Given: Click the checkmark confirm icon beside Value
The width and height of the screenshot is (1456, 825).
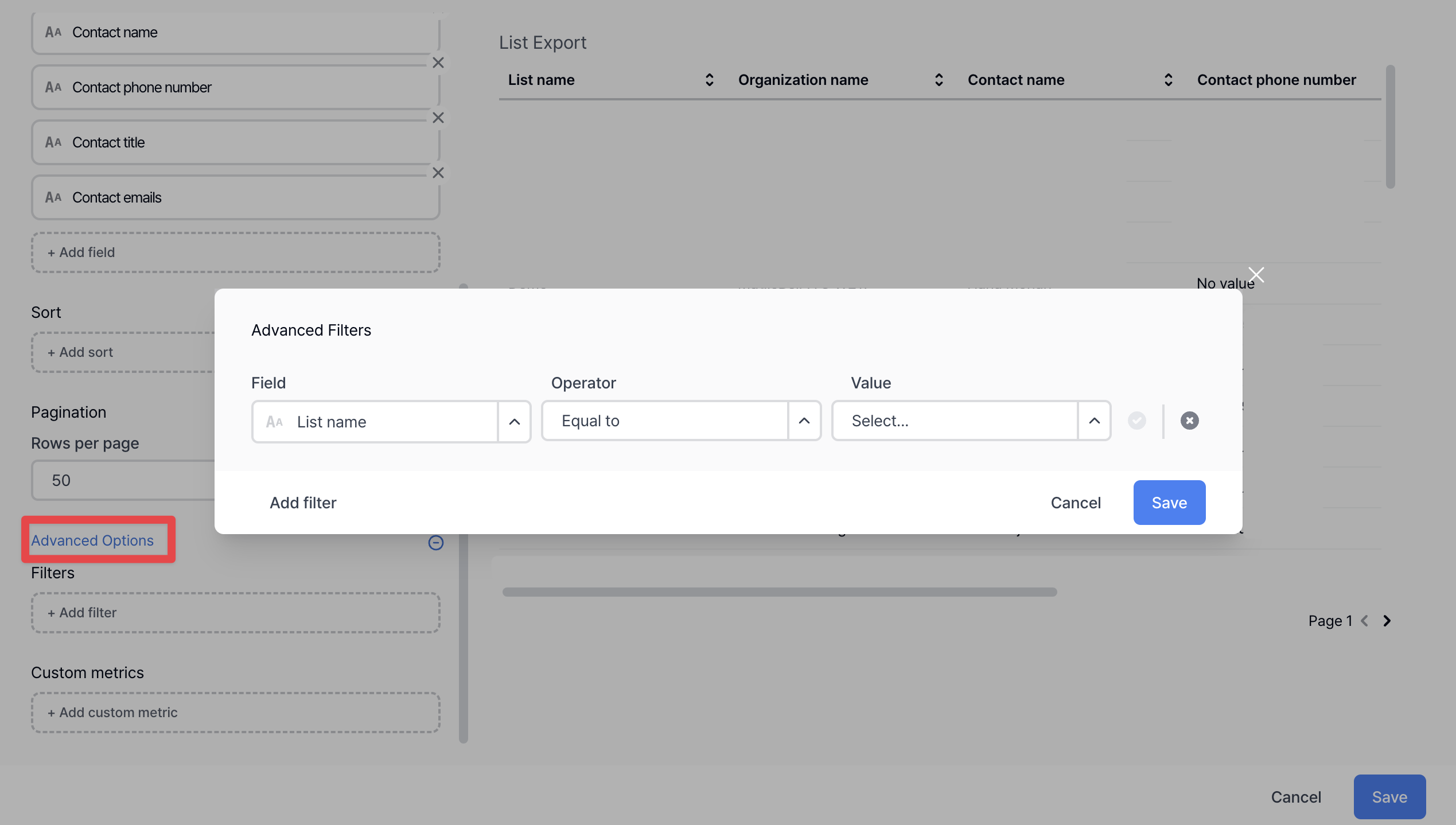Looking at the screenshot, I should pos(1137,421).
